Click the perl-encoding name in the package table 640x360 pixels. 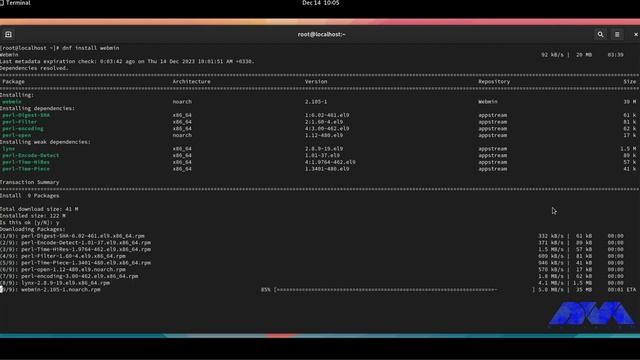23,129
